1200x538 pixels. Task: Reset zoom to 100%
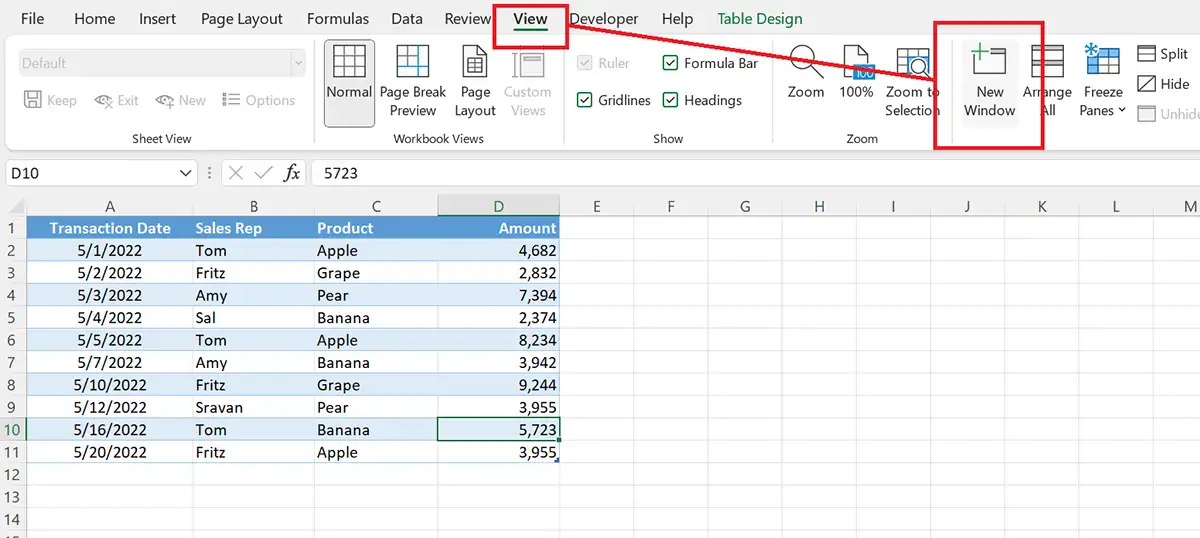(856, 73)
